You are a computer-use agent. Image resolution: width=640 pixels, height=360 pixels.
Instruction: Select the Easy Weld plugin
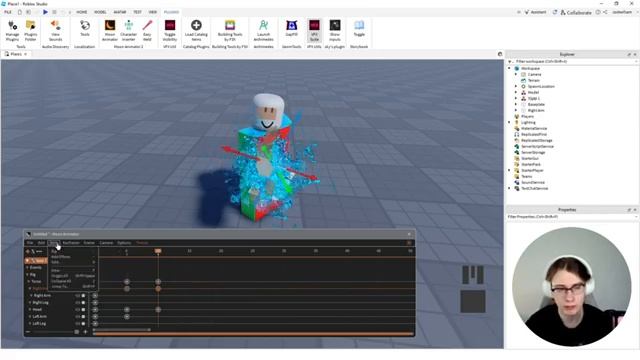coord(147,30)
